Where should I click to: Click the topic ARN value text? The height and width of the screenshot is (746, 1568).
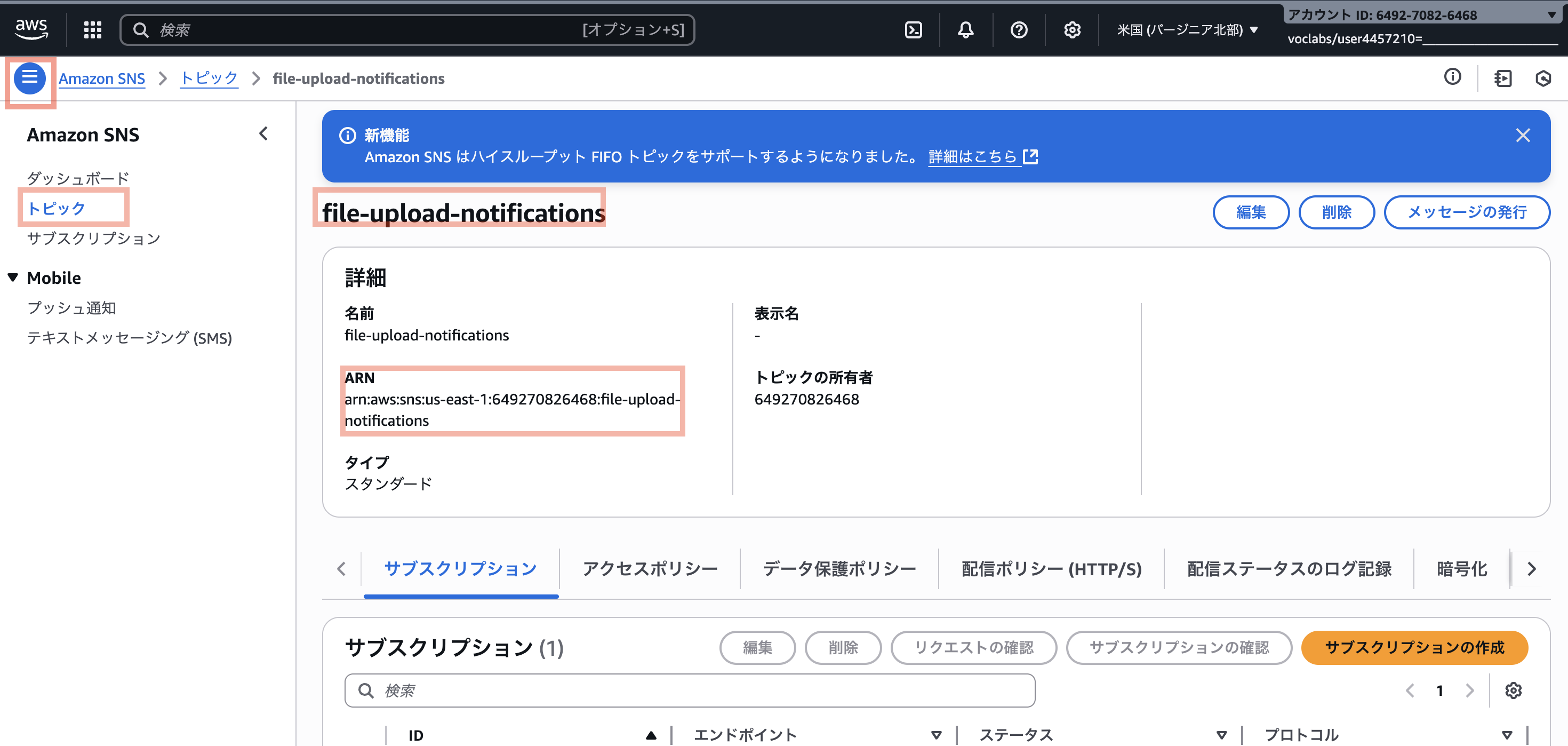point(512,410)
